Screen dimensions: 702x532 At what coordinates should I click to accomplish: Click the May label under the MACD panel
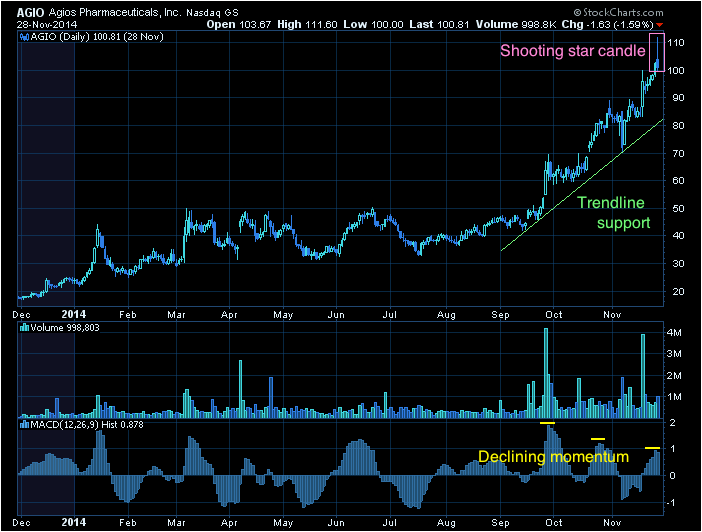click(x=283, y=523)
